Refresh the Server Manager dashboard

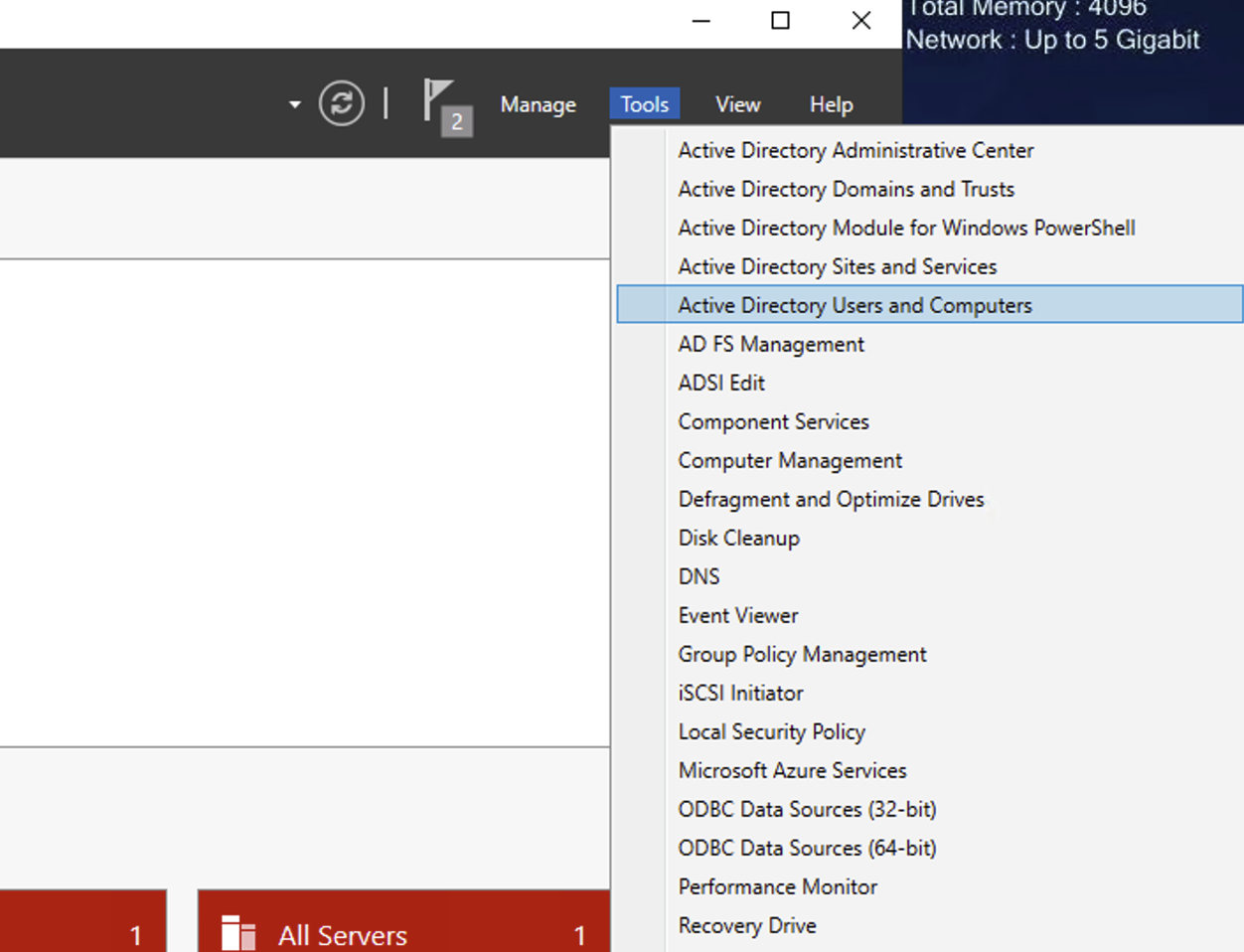coord(341,103)
